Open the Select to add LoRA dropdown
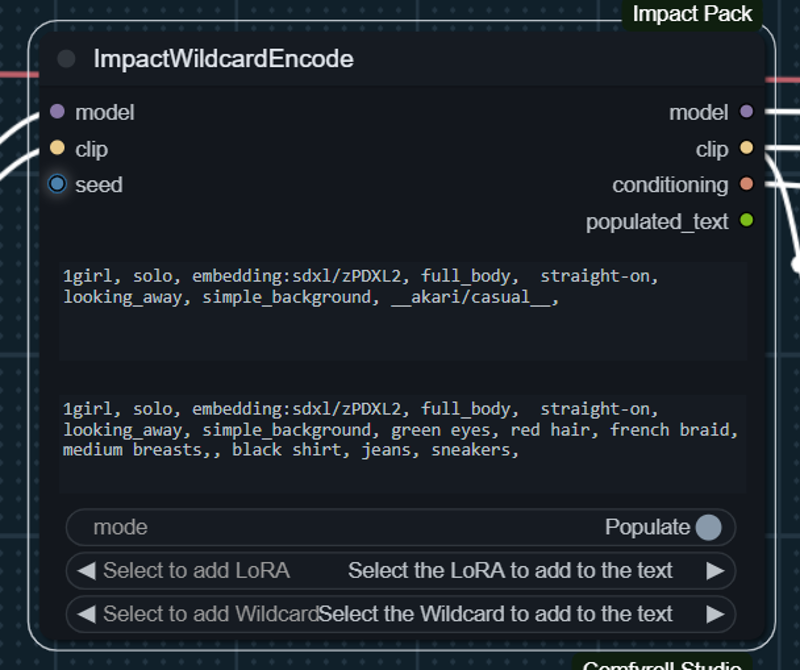 point(401,570)
